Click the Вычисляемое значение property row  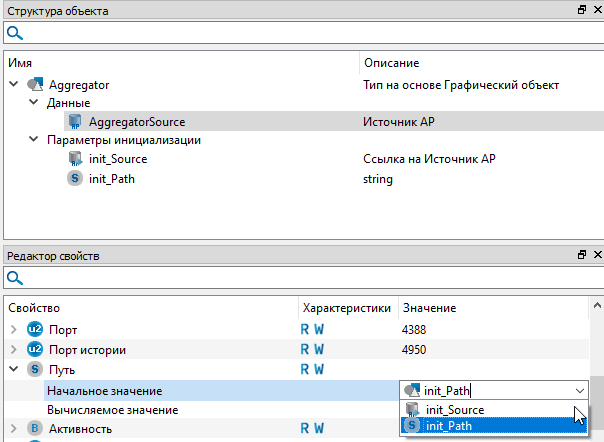112,409
